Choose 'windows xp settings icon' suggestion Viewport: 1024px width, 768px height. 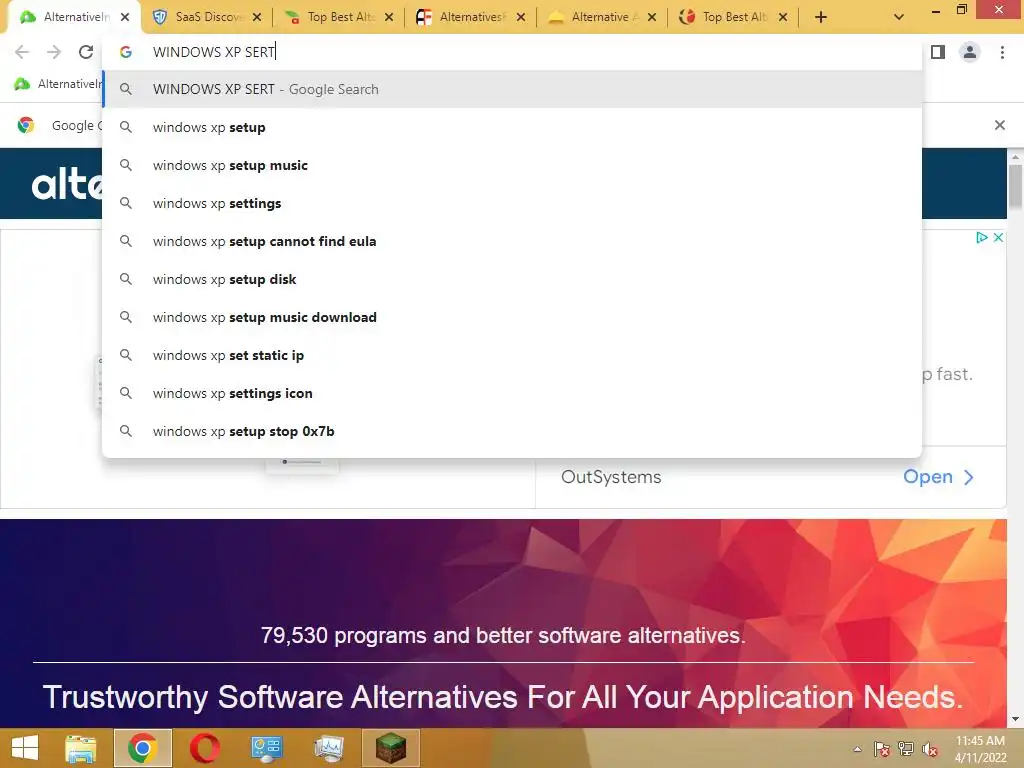pos(513,392)
